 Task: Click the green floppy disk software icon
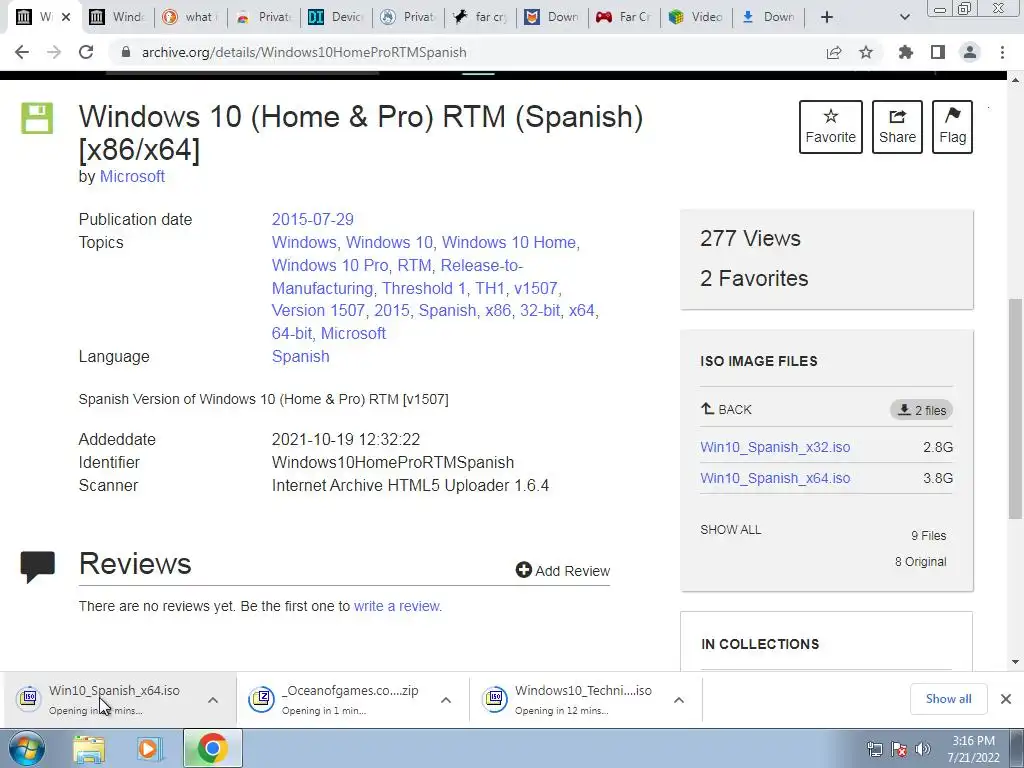[x=37, y=118]
